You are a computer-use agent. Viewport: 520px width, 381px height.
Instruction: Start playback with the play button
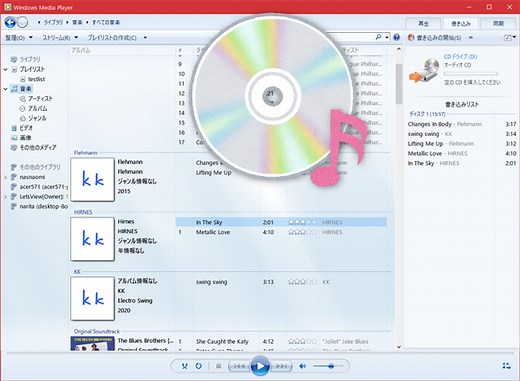[260, 366]
